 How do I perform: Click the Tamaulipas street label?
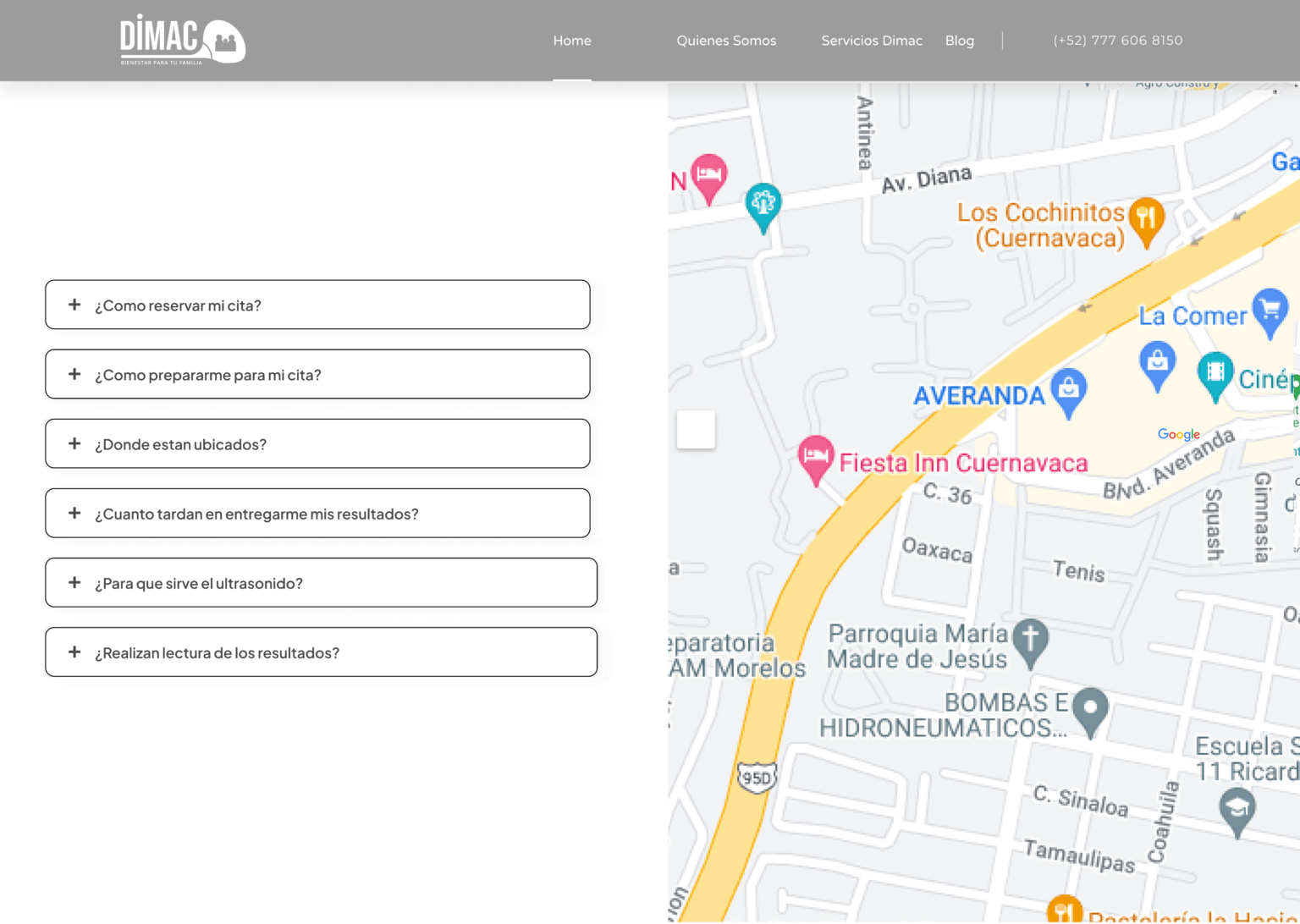1079,855
